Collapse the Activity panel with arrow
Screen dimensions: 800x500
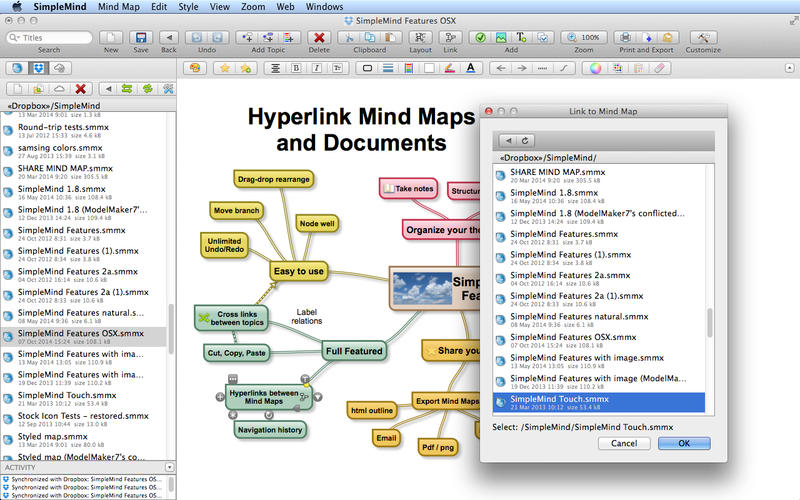point(169,467)
